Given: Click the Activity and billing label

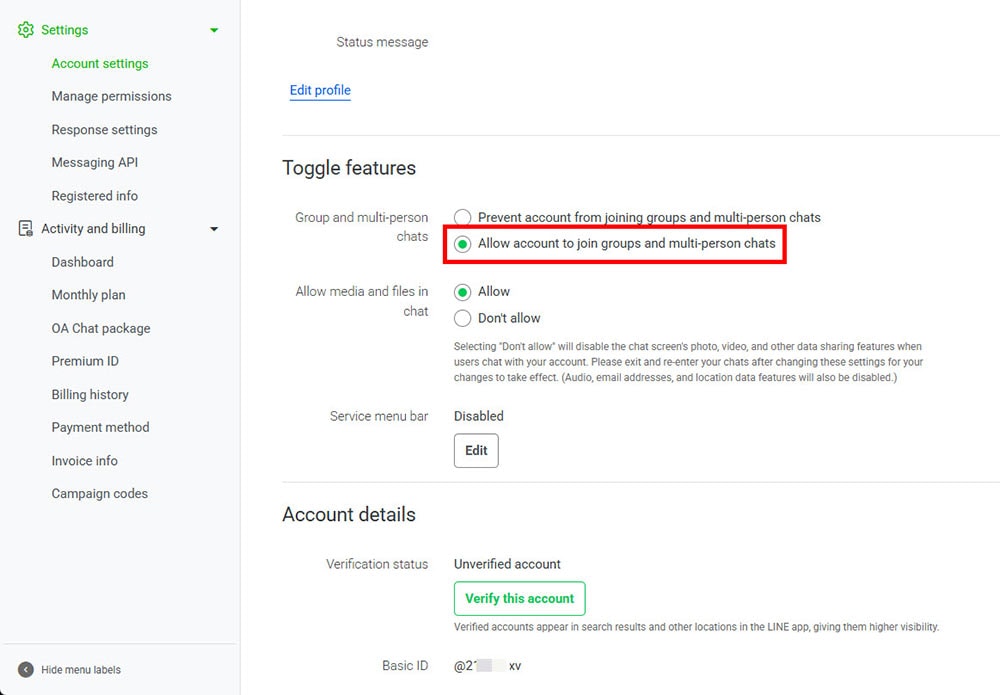Looking at the screenshot, I should click(93, 229).
